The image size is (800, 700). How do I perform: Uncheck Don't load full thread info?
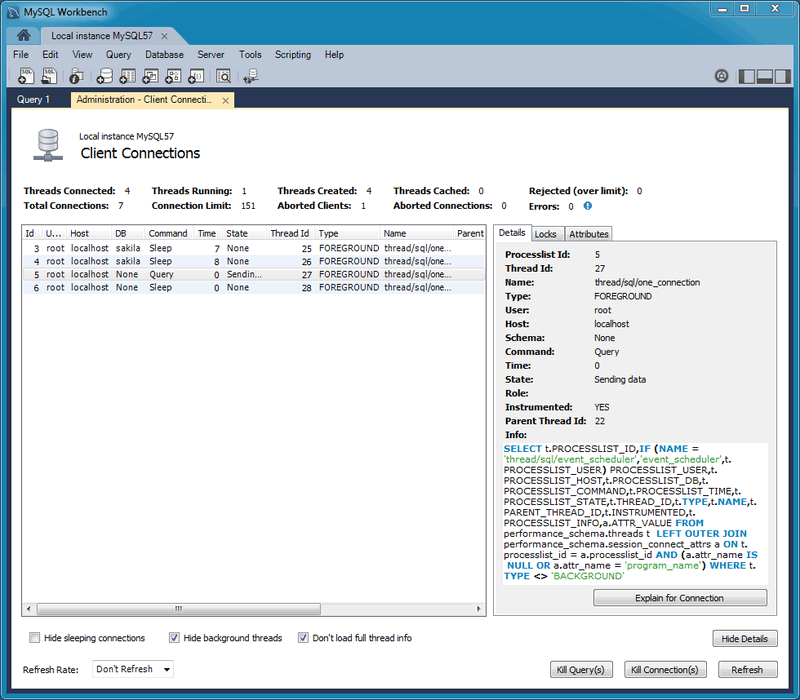pyautogui.click(x=303, y=638)
